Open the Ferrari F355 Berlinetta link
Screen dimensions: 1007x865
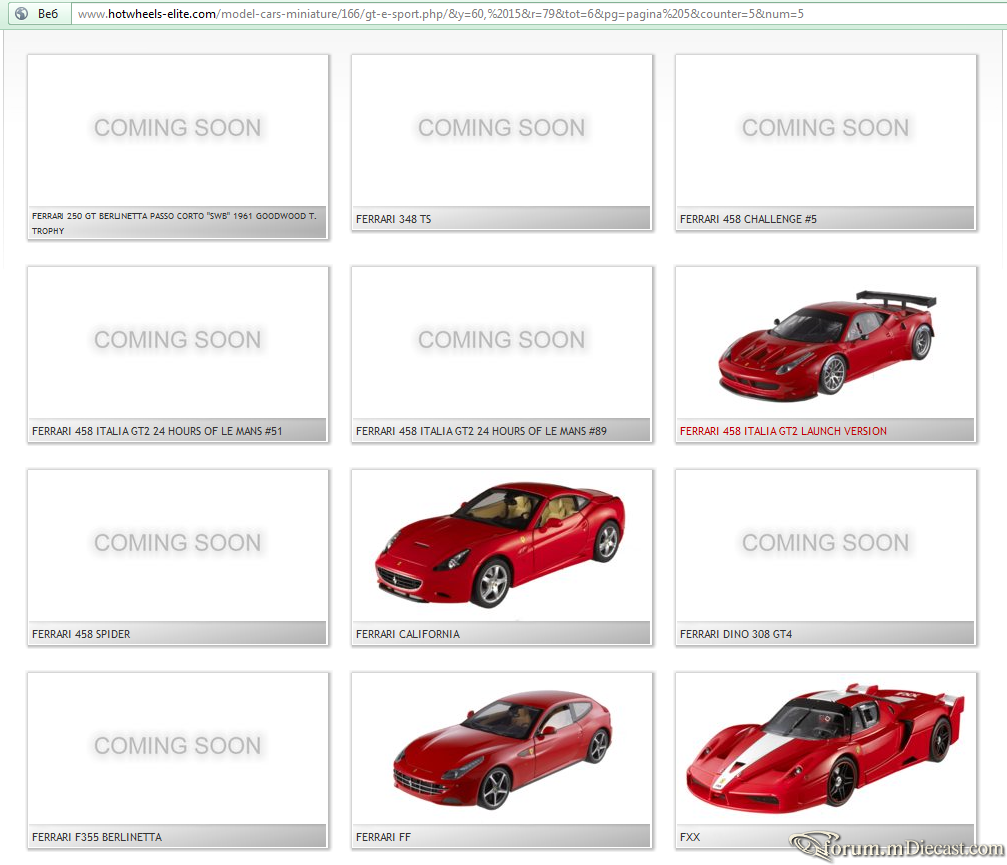coord(97,837)
